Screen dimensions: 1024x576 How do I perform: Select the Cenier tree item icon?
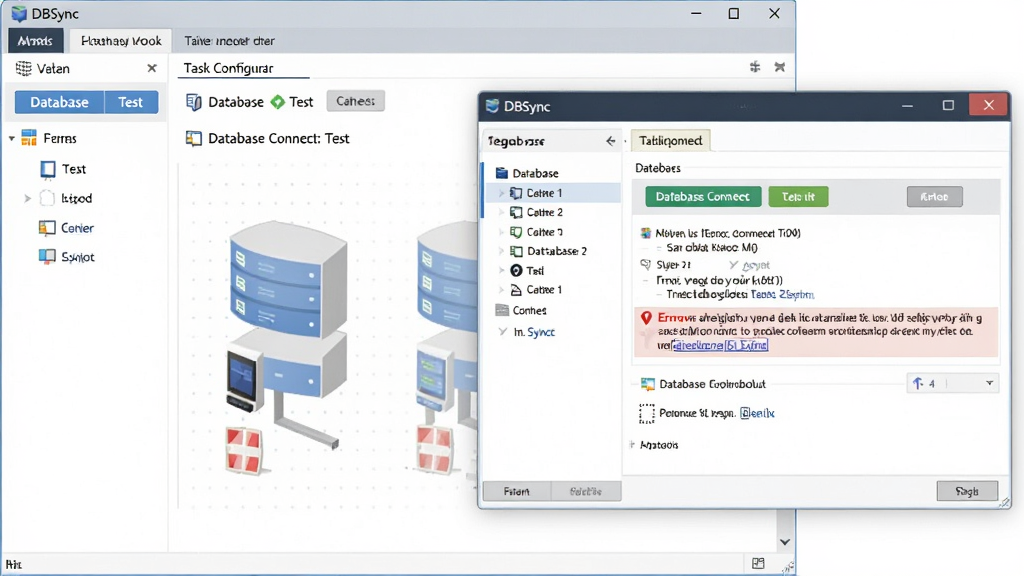pos(47,228)
